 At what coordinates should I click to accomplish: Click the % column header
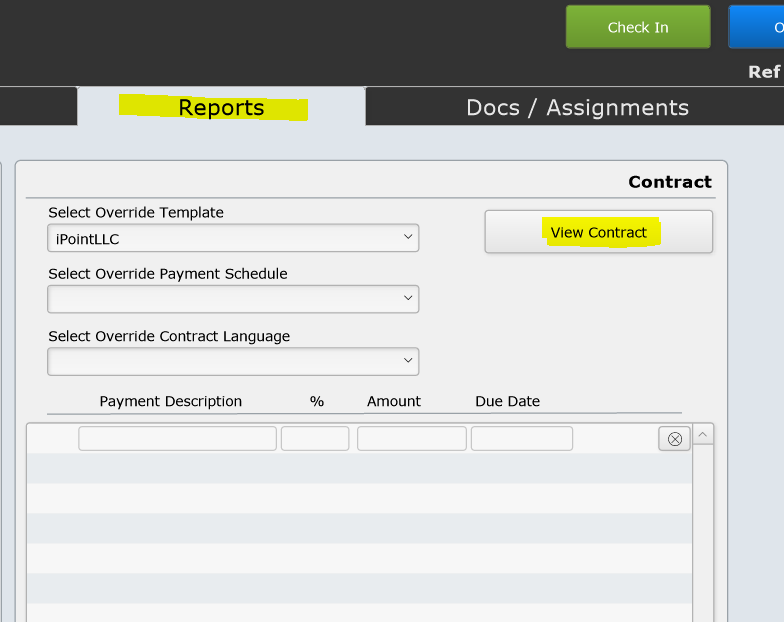point(316,401)
